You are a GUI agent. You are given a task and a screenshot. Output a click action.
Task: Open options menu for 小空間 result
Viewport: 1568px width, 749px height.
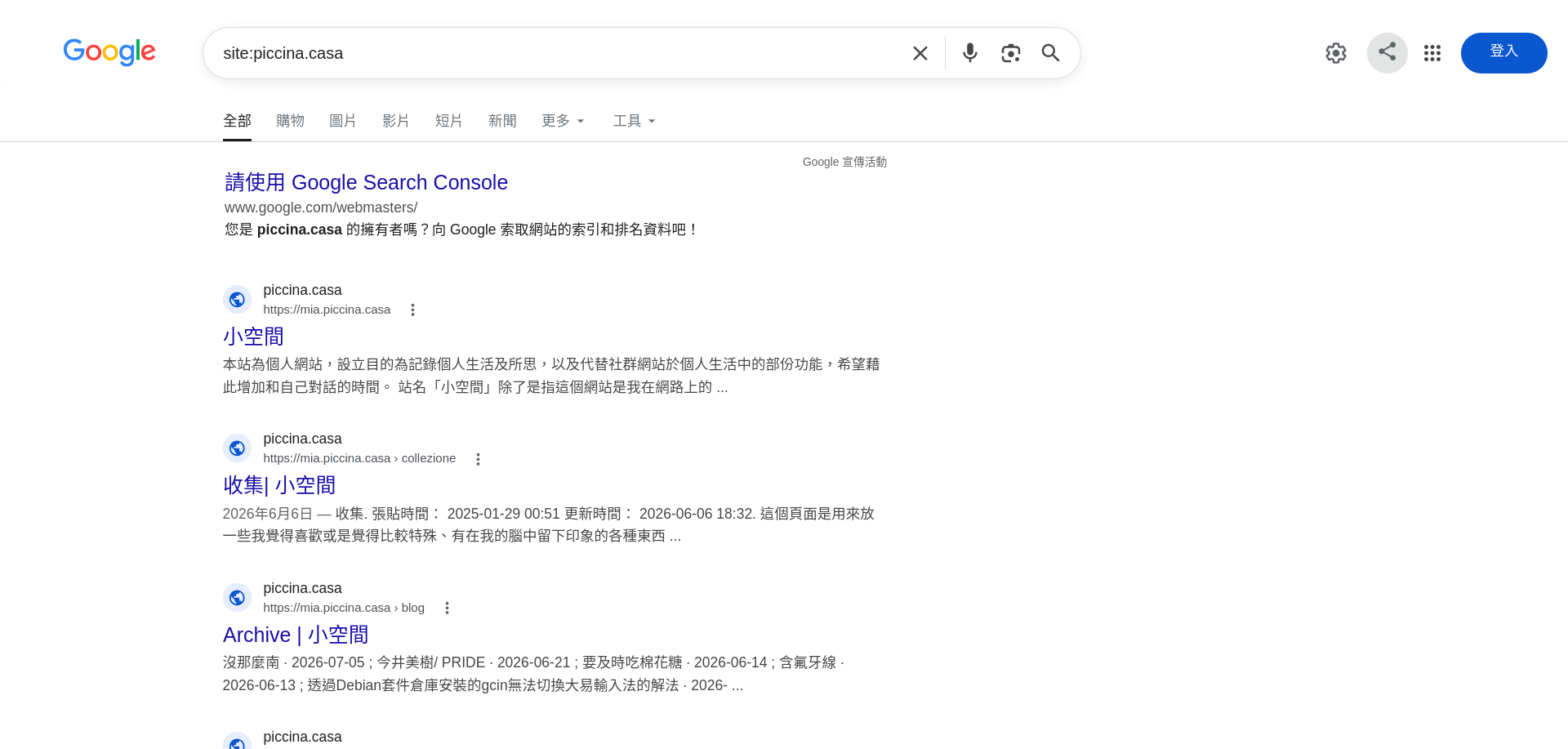click(x=412, y=310)
